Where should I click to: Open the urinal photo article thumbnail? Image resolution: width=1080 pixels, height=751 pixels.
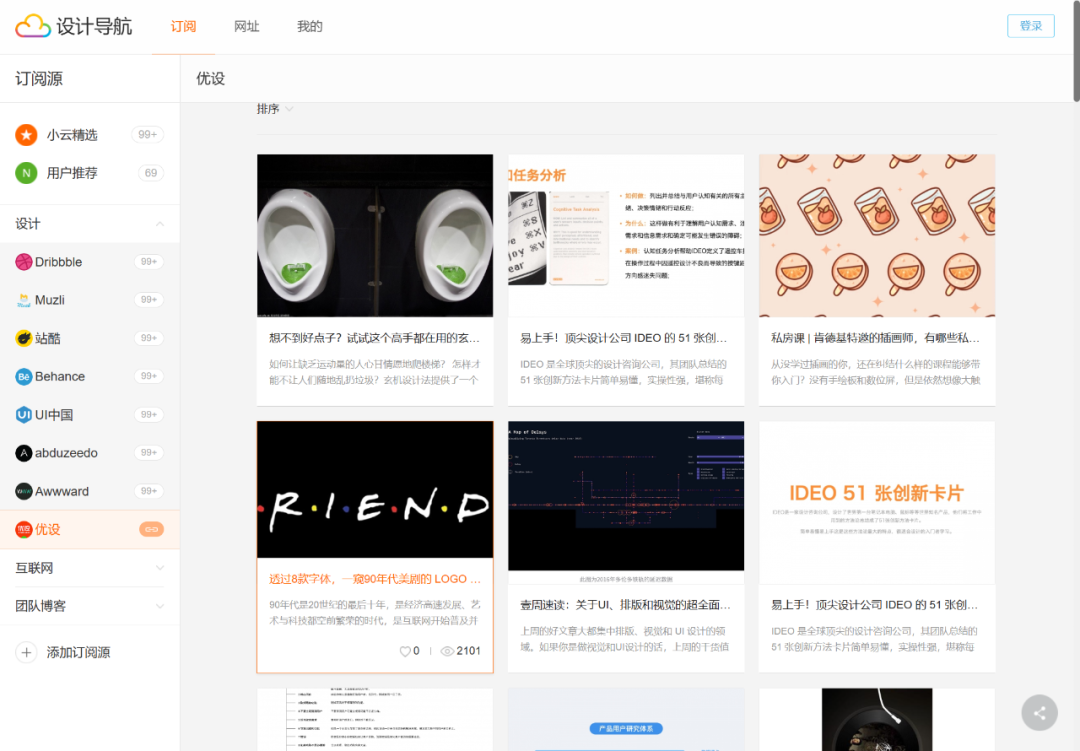tap(375, 236)
